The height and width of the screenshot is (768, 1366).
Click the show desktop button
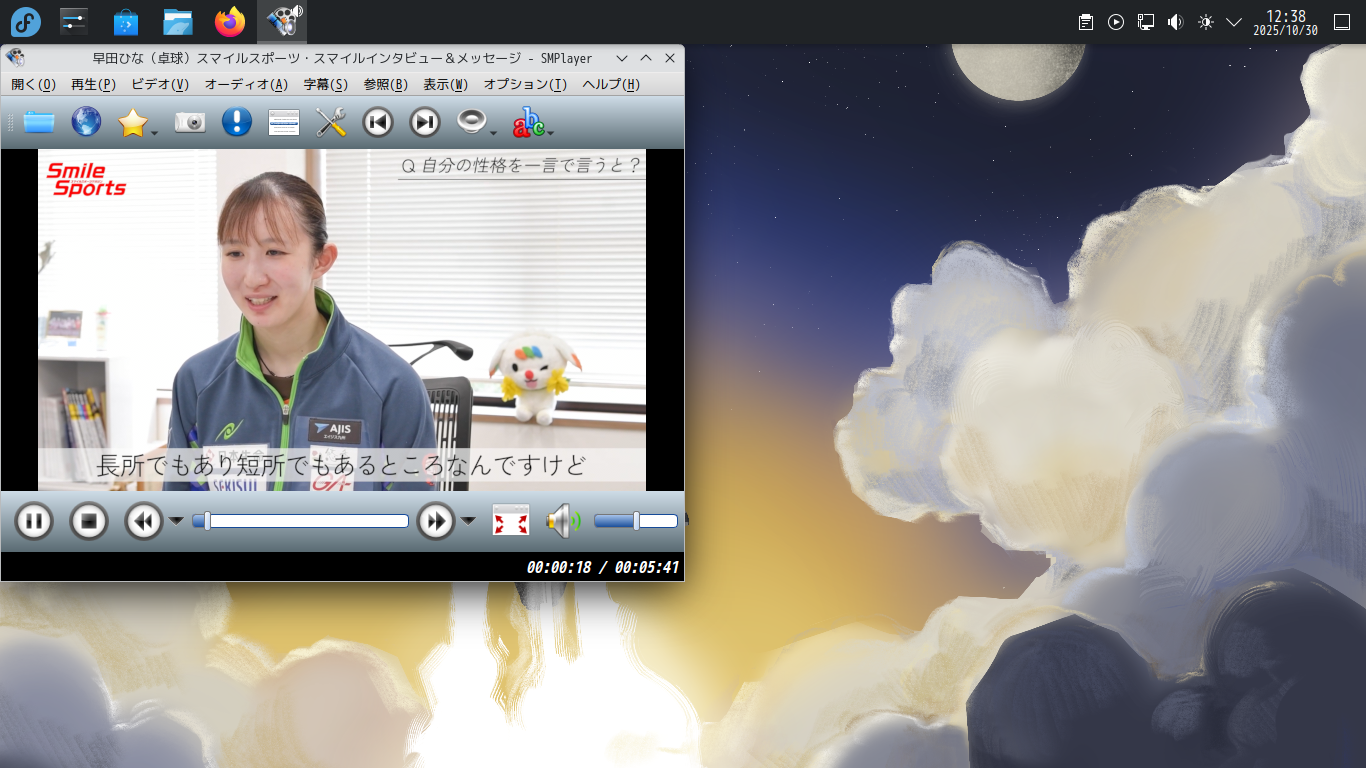pos(1342,22)
